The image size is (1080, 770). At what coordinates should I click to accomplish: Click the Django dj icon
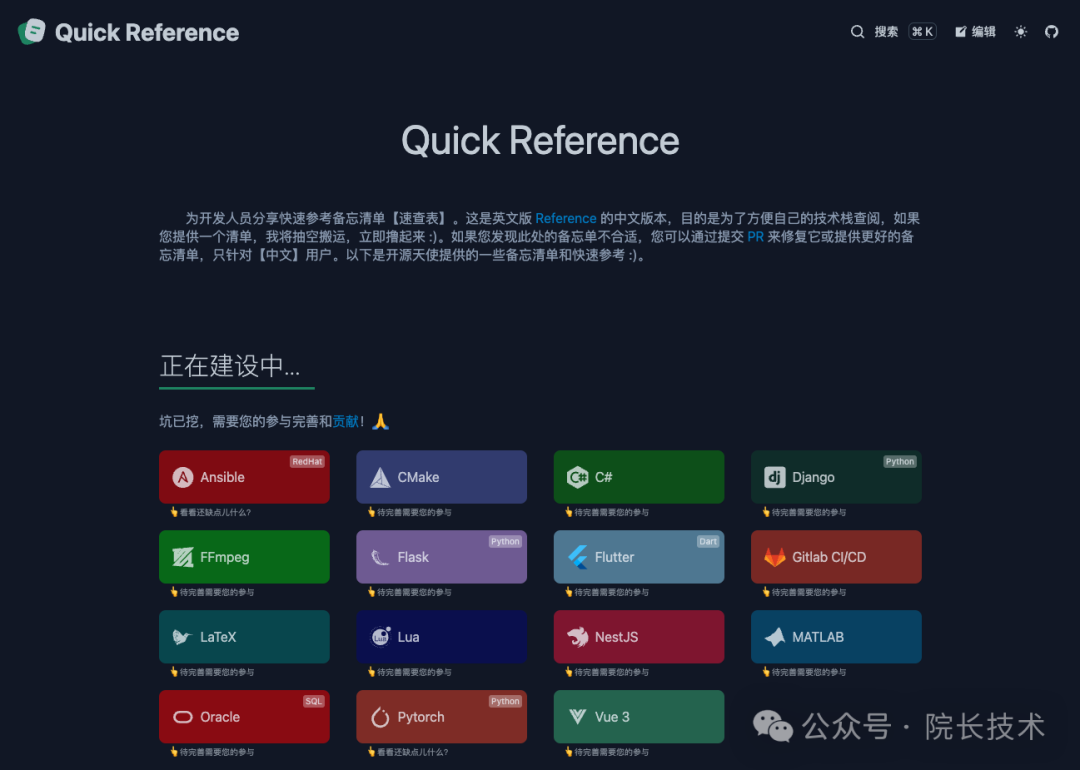[x=775, y=477]
